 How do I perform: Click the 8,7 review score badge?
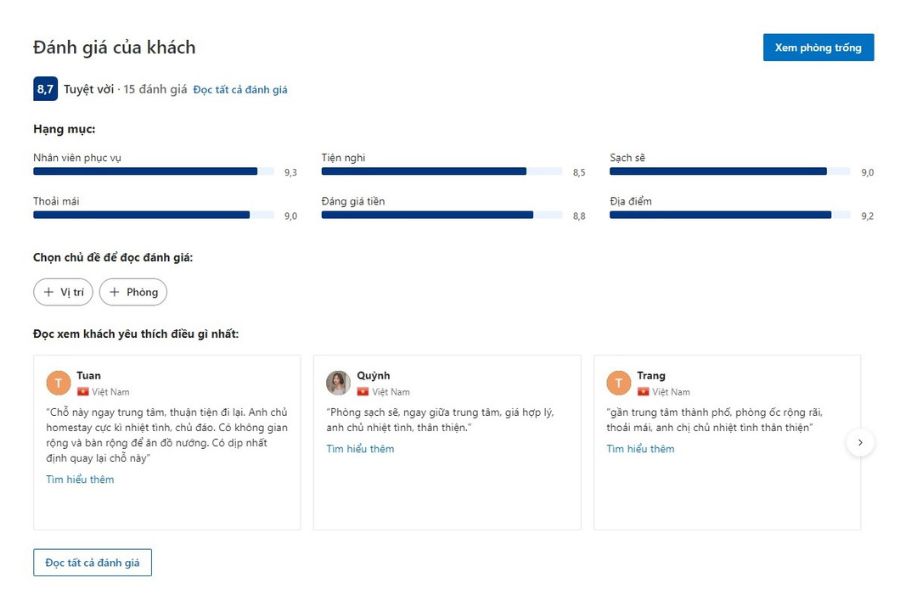click(45, 89)
